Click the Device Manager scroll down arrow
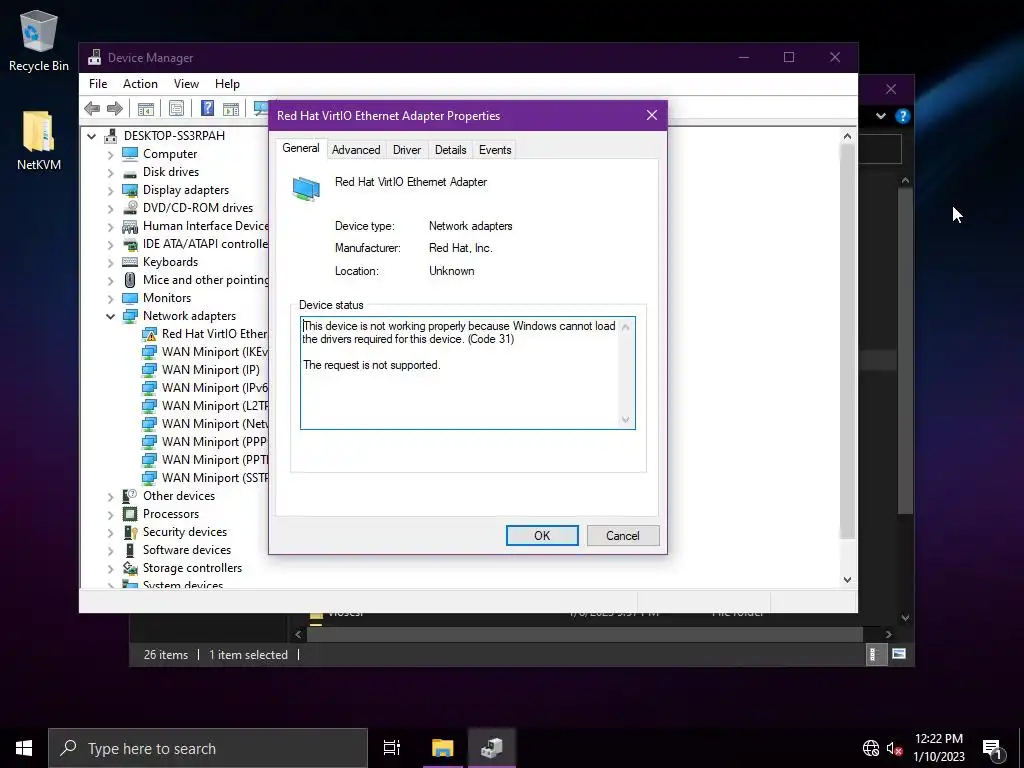 847,579
